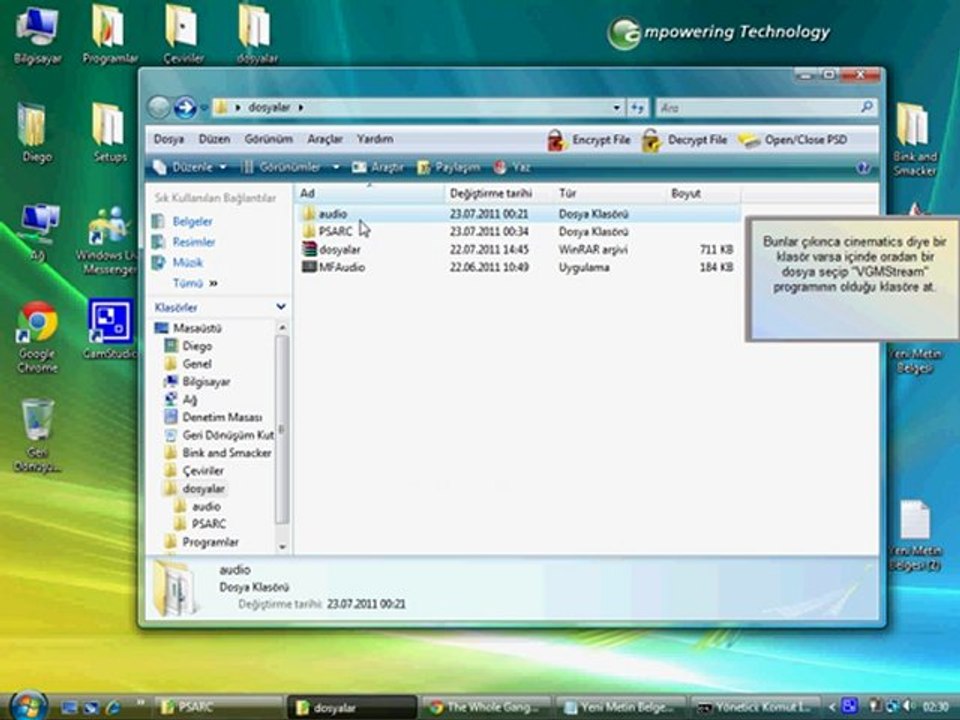Click the Decrypt File padlock icon

click(652, 140)
